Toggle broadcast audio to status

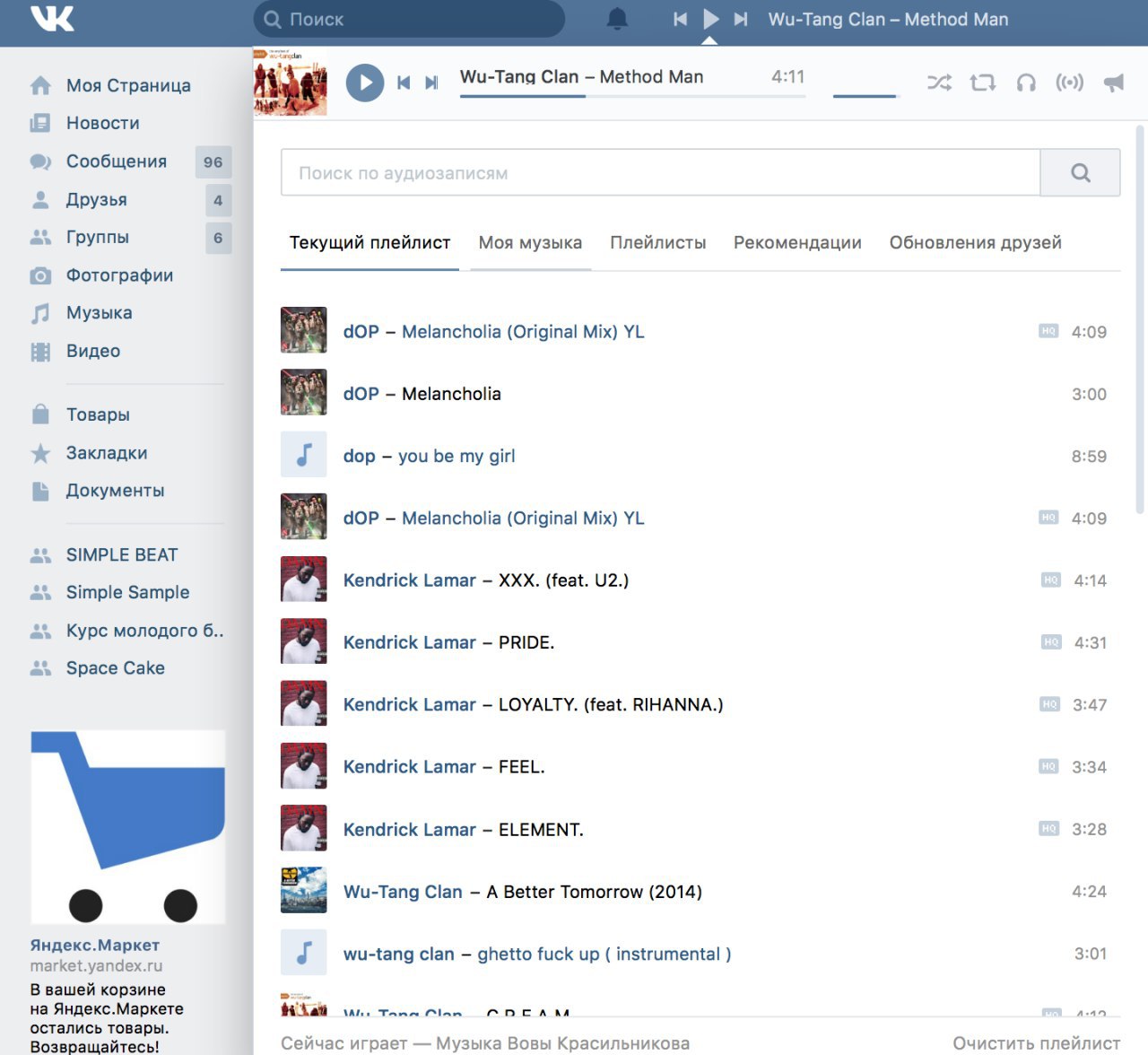coord(1070,83)
